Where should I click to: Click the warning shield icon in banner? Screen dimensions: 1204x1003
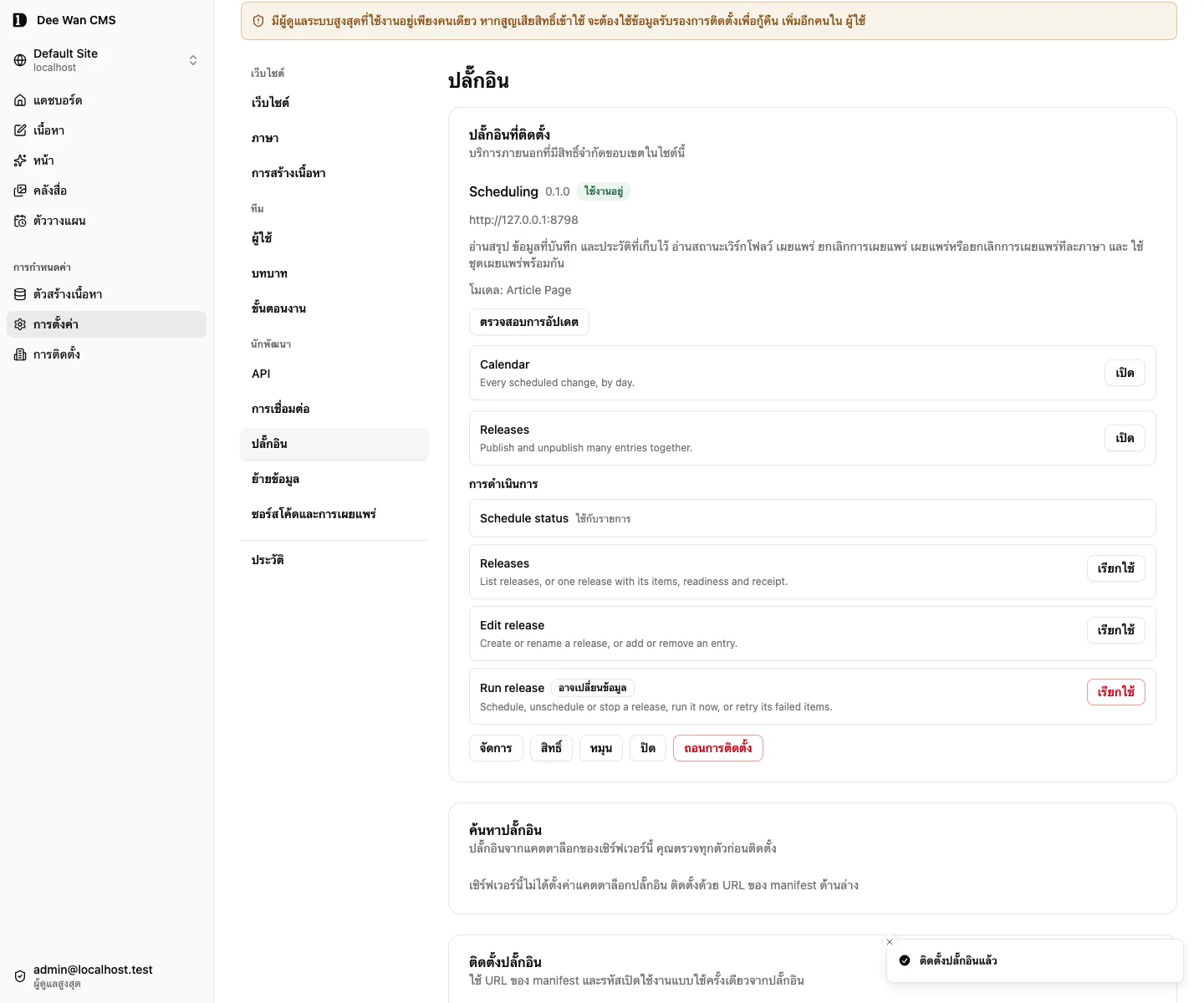click(258, 21)
